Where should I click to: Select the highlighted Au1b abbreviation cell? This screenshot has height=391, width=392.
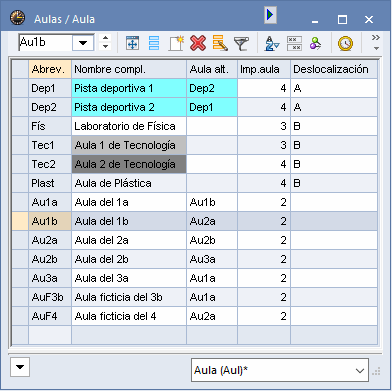50,221
